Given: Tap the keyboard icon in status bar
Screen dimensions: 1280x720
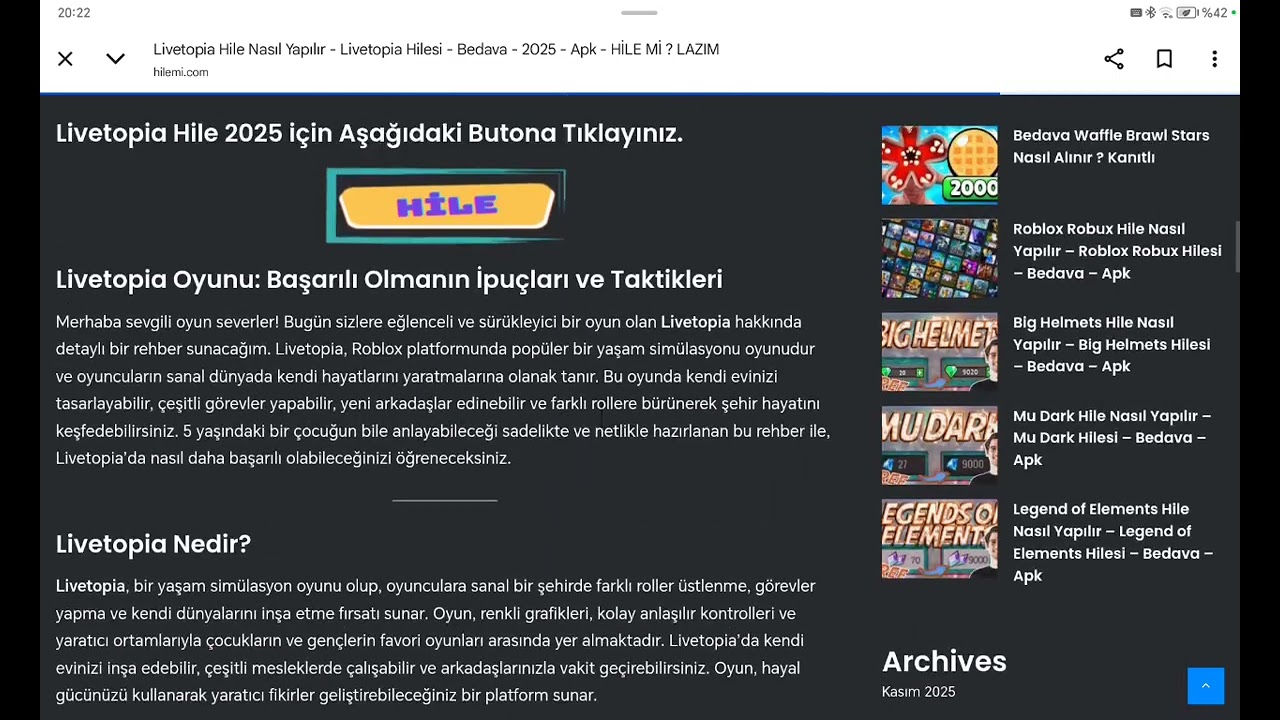Looking at the screenshot, I should [x=1136, y=13].
